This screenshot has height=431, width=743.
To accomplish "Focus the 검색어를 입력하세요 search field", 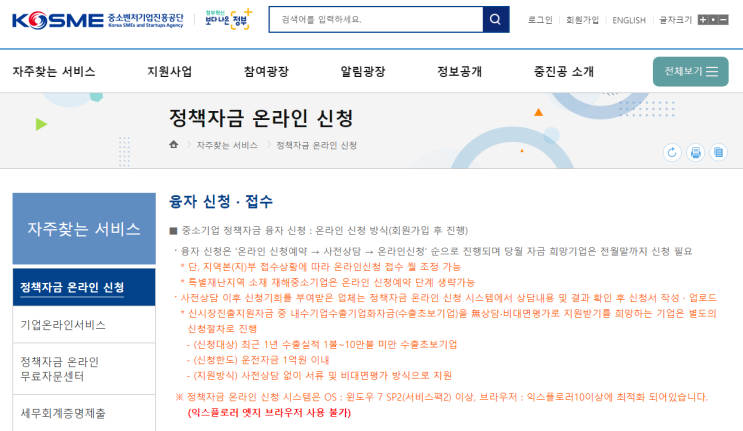I will pyautogui.click(x=376, y=19).
